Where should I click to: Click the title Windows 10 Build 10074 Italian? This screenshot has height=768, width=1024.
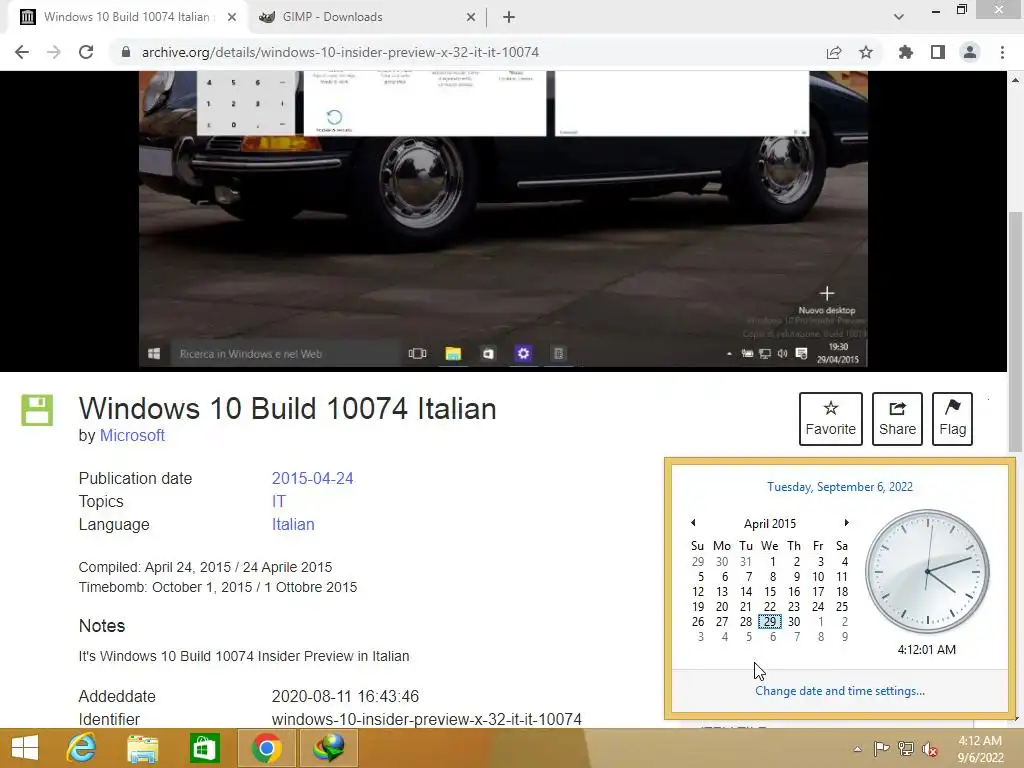point(287,409)
